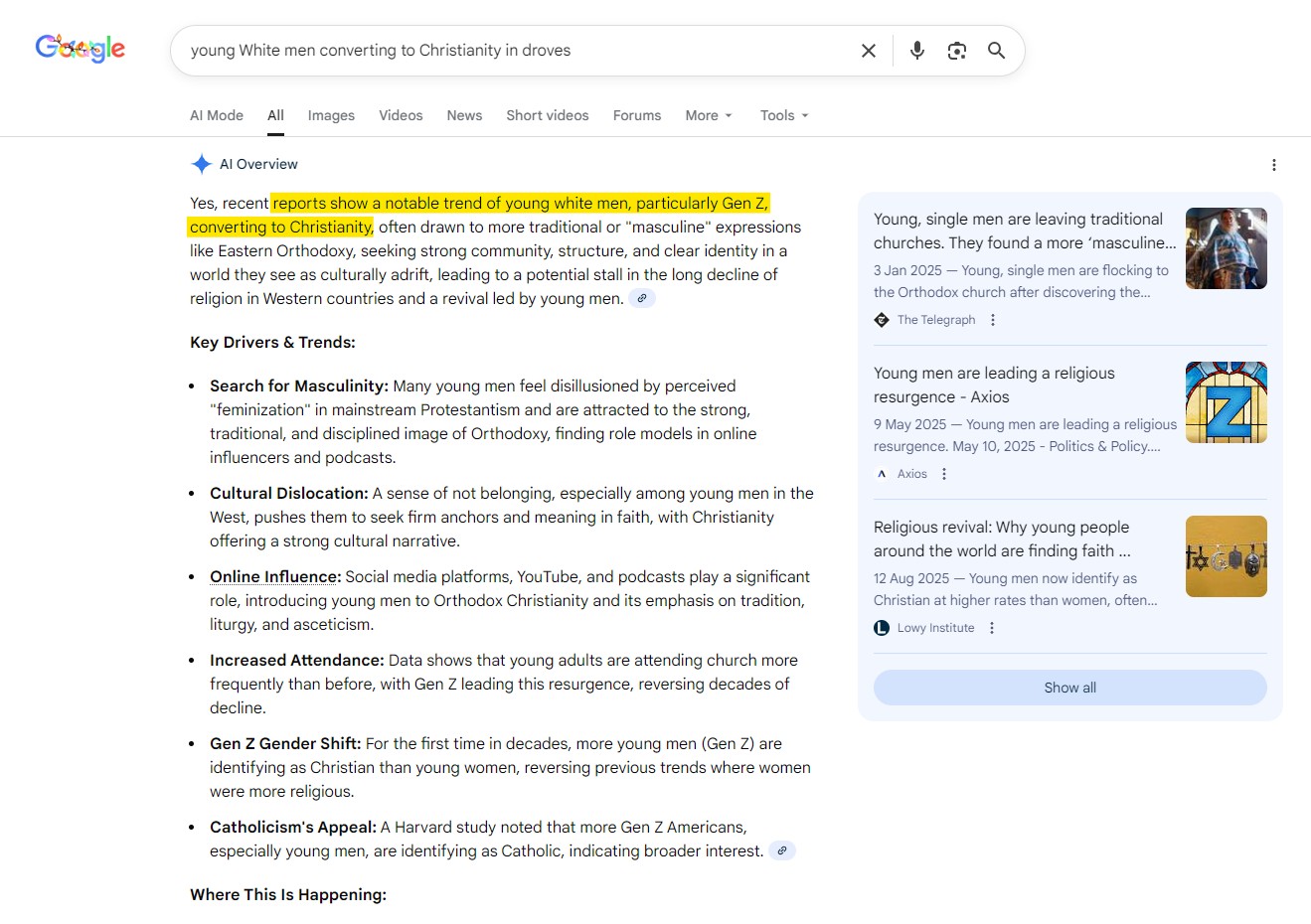
Task: Click the AI Overview sparkle icon
Action: [x=202, y=164]
